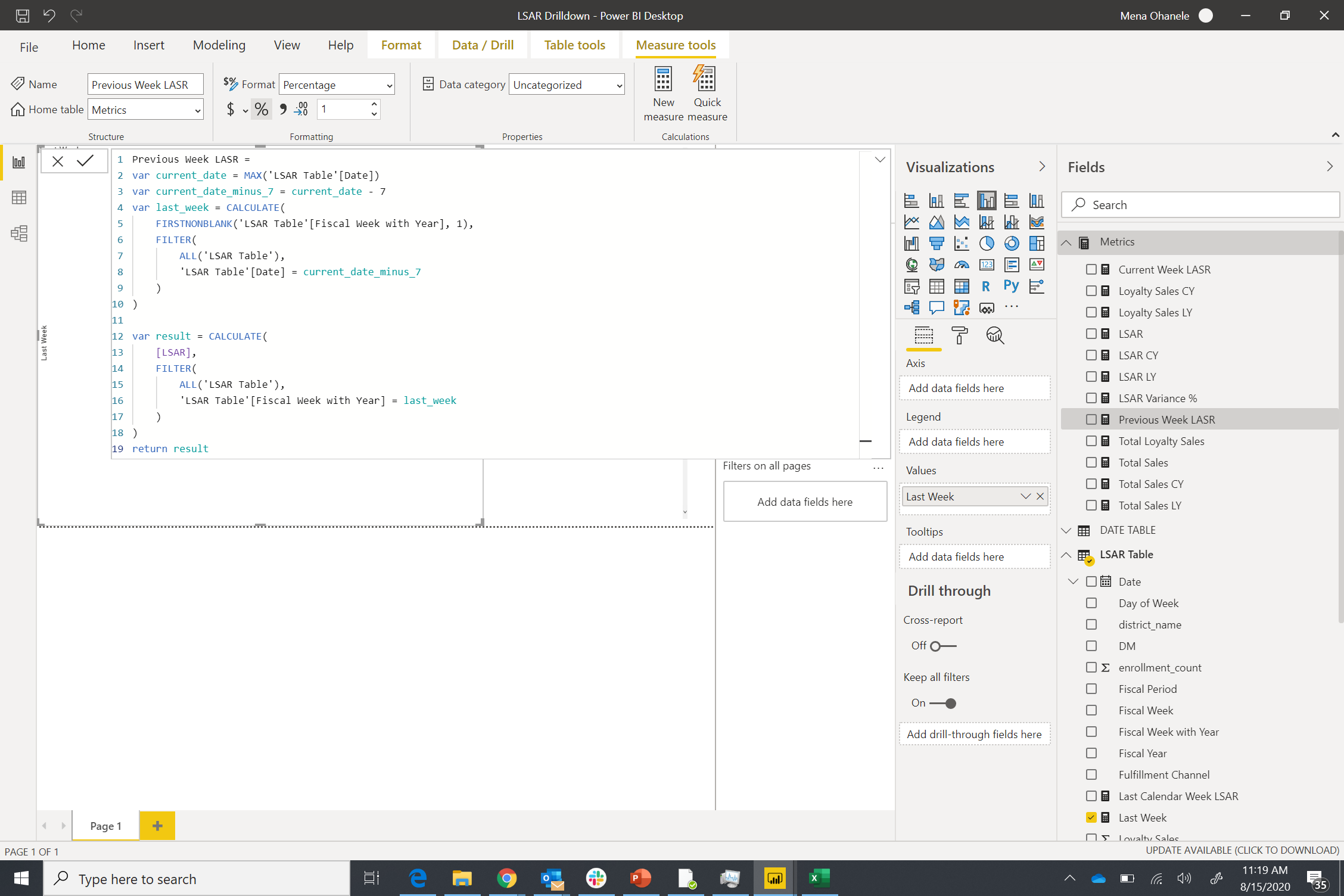This screenshot has width=1344, height=896.
Task: Expand the DATE TABLE in Fields
Action: pos(1066,530)
